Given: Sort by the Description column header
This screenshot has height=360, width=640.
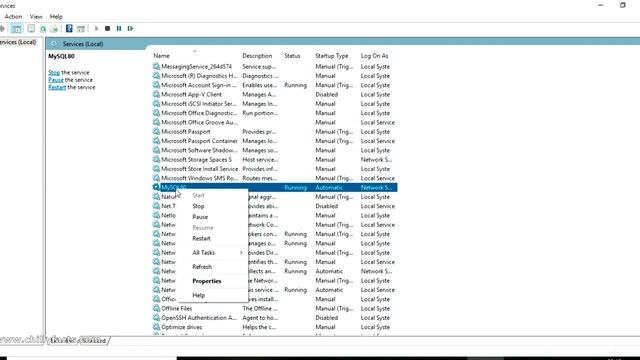Looking at the screenshot, I should 257,56.
